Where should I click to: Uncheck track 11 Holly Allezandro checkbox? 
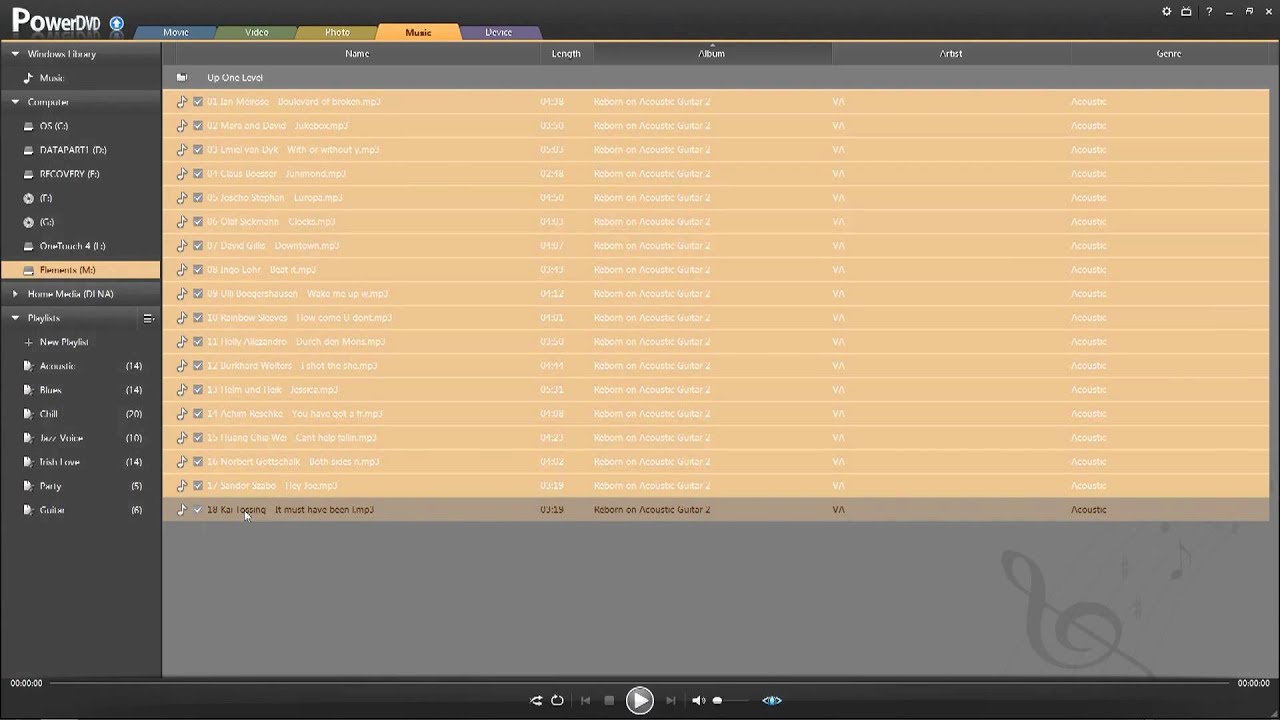click(198, 342)
